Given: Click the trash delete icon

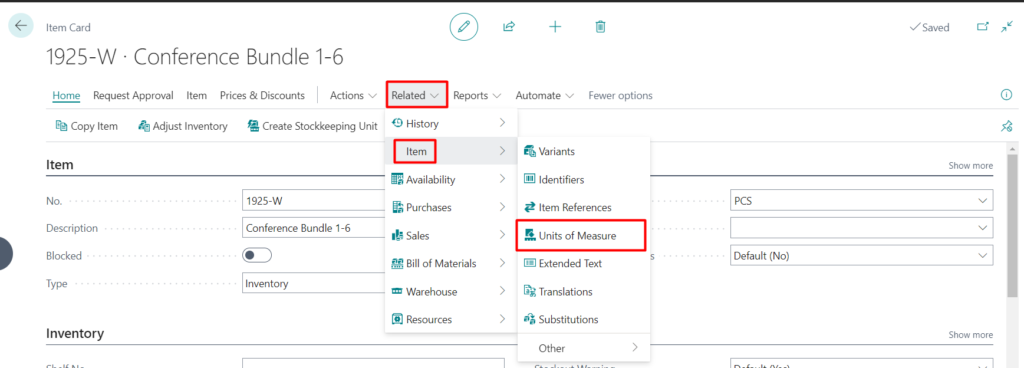Looking at the screenshot, I should [601, 27].
